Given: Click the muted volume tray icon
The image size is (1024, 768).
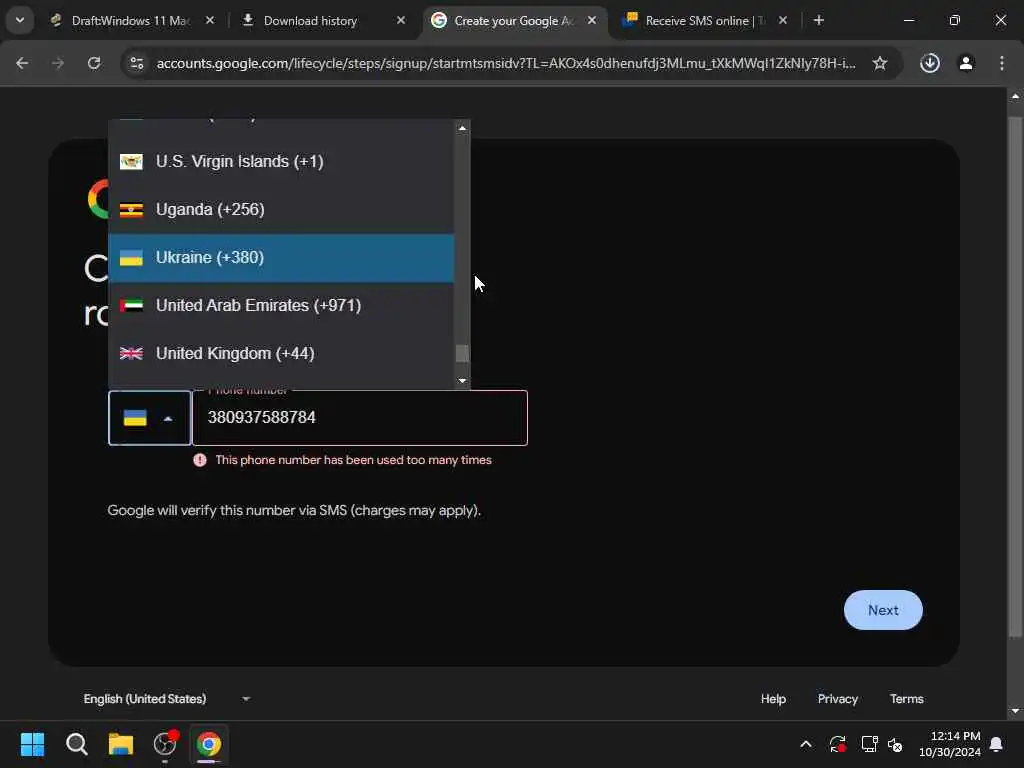Looking at the screenshot, I should (x=895, y=744).
